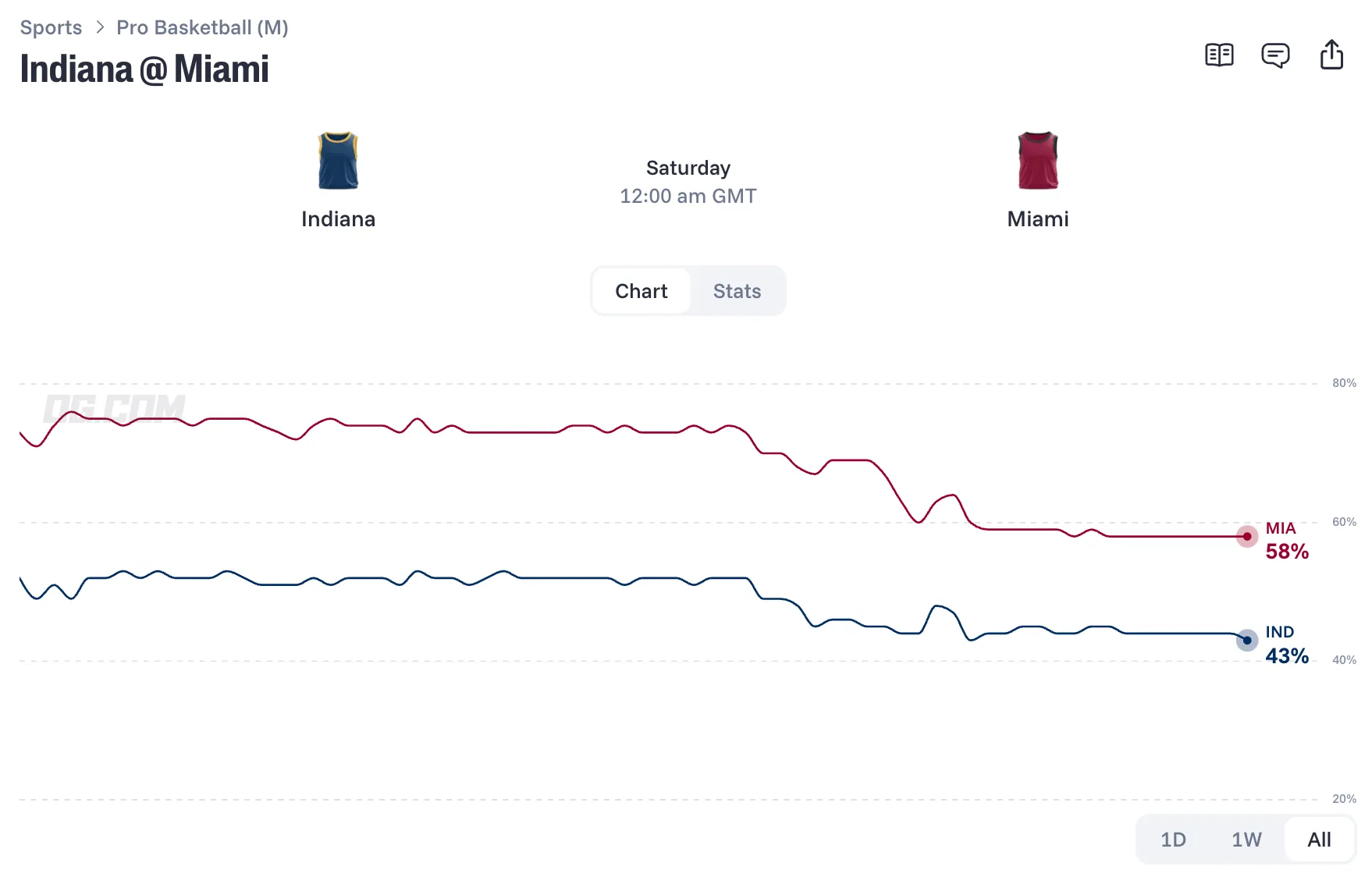This screenshot has height=877, width=1372.
Task: Click the MIA 58% label
Action: [1287, 541]
